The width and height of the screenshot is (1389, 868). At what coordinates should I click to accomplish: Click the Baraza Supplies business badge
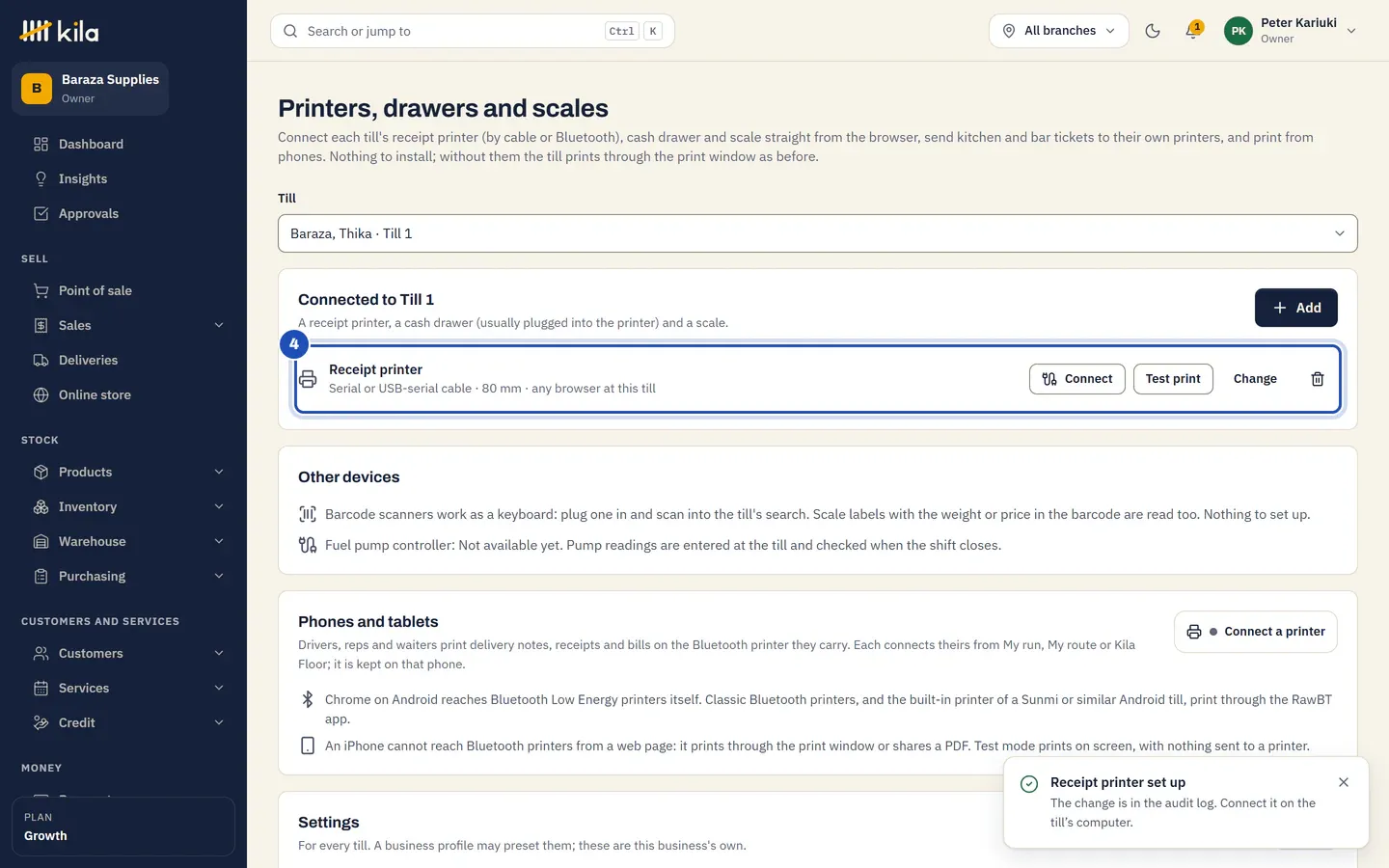point(91,89)
